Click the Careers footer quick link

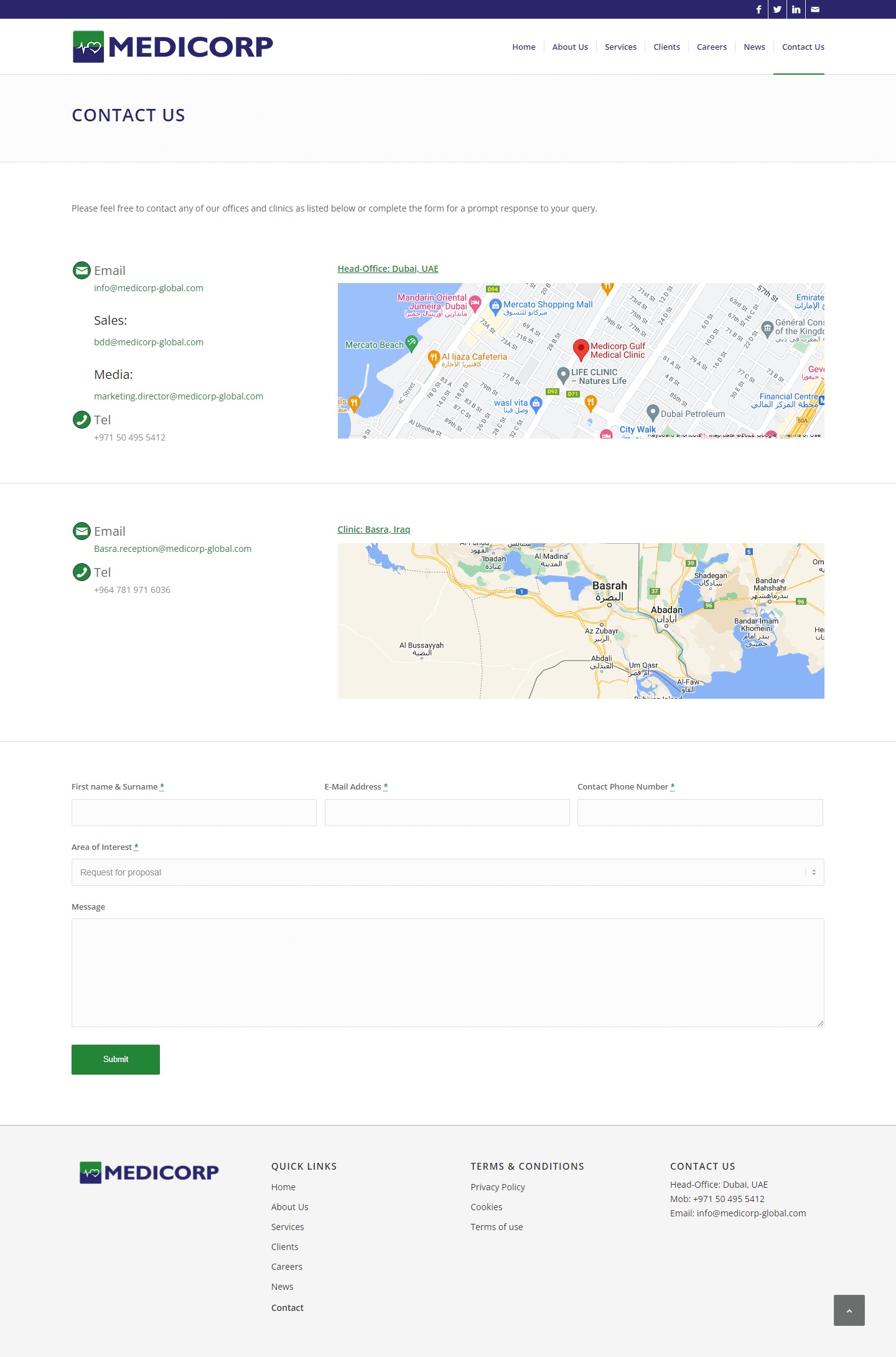(x=287, y=1267)
